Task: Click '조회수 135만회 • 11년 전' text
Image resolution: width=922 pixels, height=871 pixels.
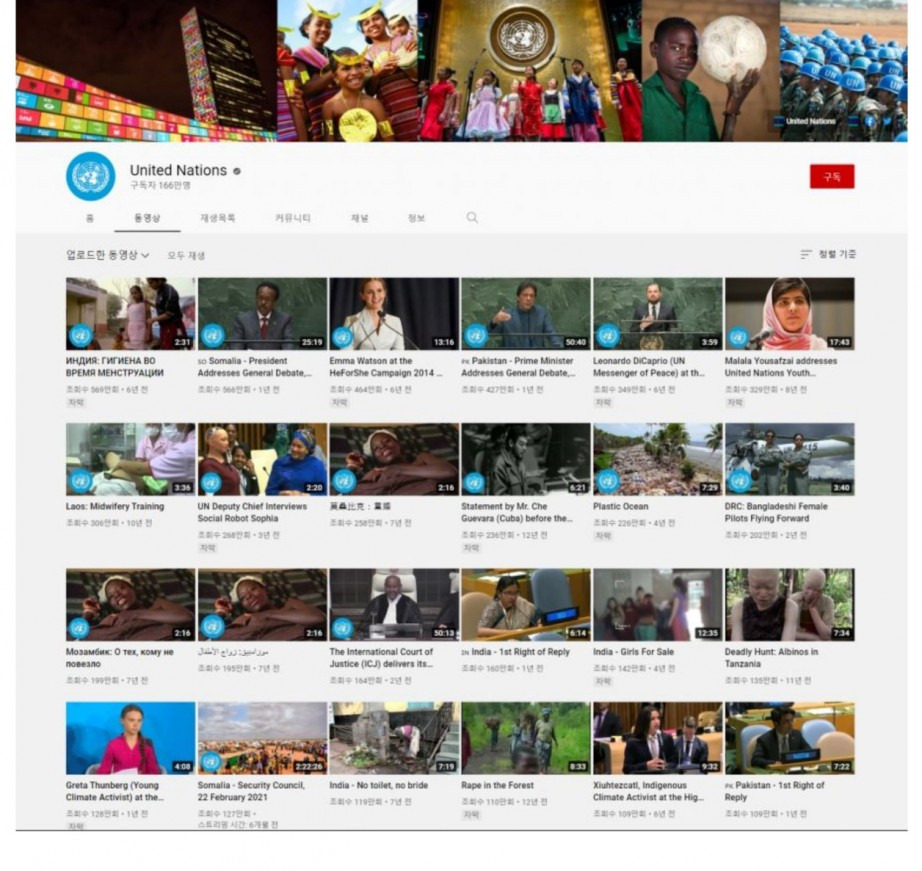Action: [x=768, y=680]
